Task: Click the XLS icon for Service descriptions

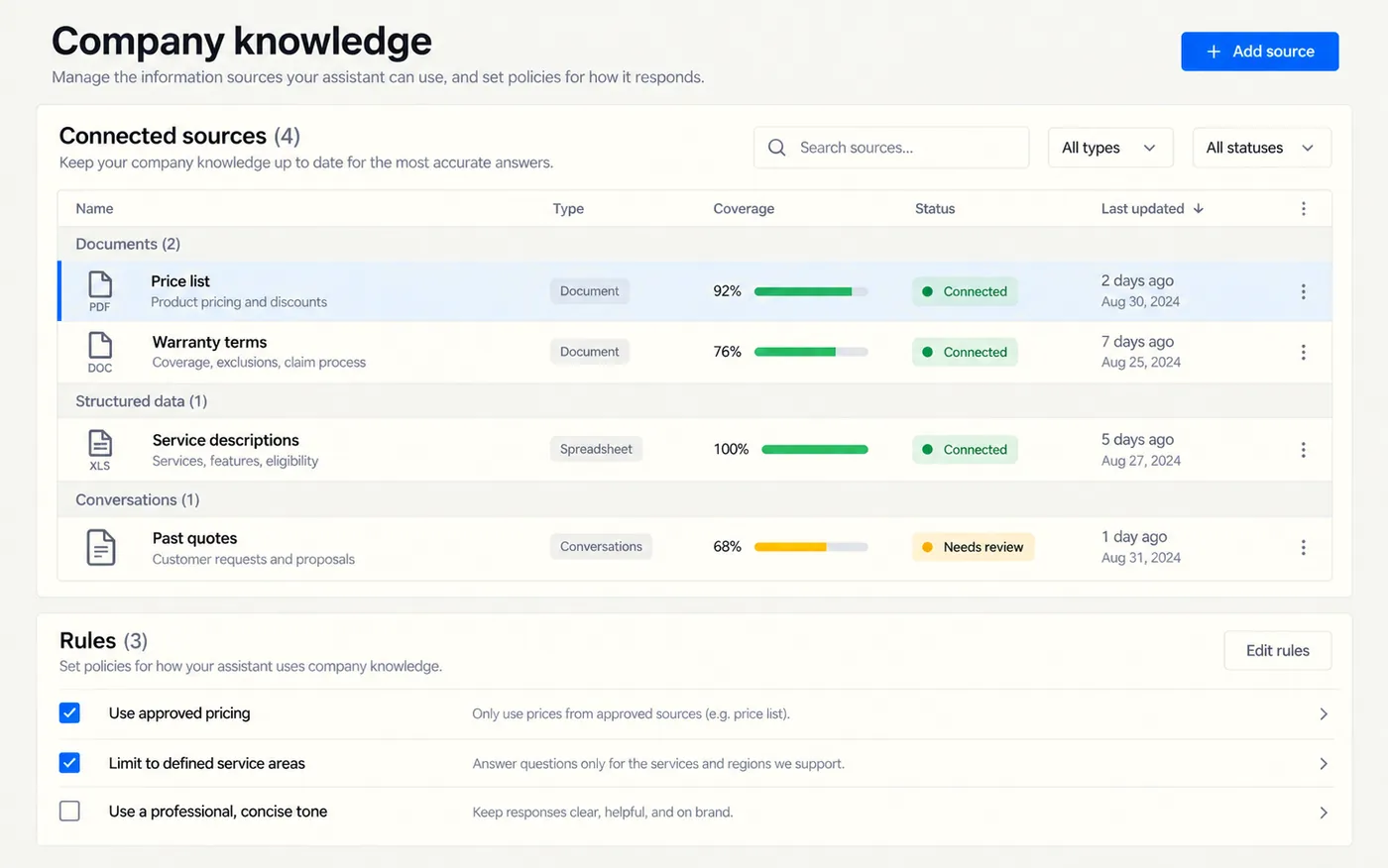Action: [100, 450]
